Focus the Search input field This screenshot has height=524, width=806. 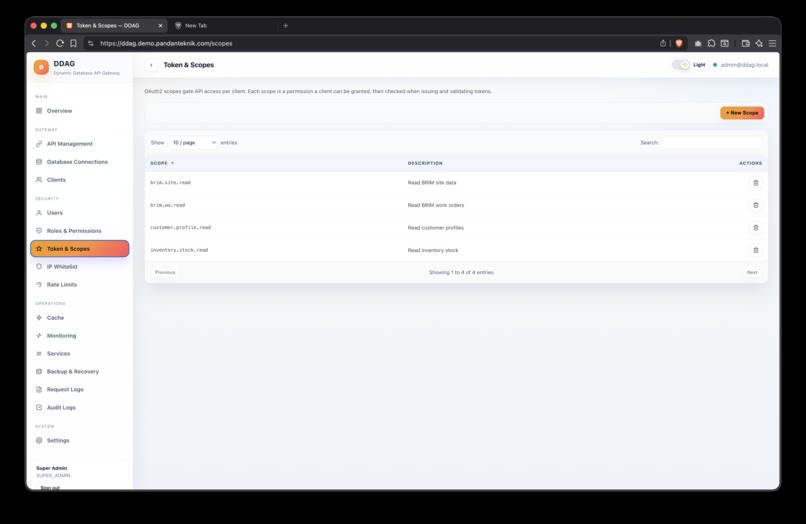point(712,142)
